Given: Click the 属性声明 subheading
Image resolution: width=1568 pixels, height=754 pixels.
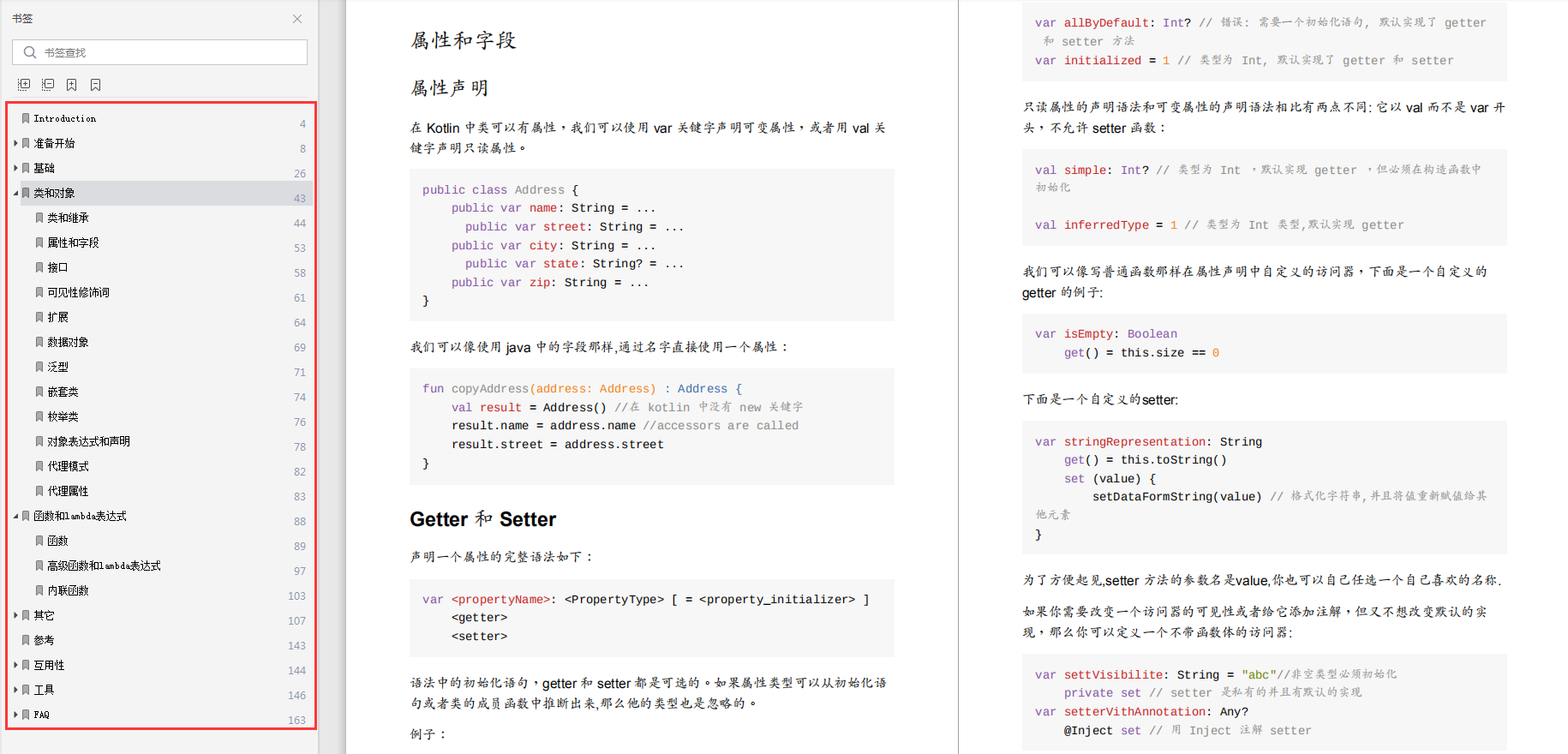Looking at the screenshot, I should pos(450,87).
